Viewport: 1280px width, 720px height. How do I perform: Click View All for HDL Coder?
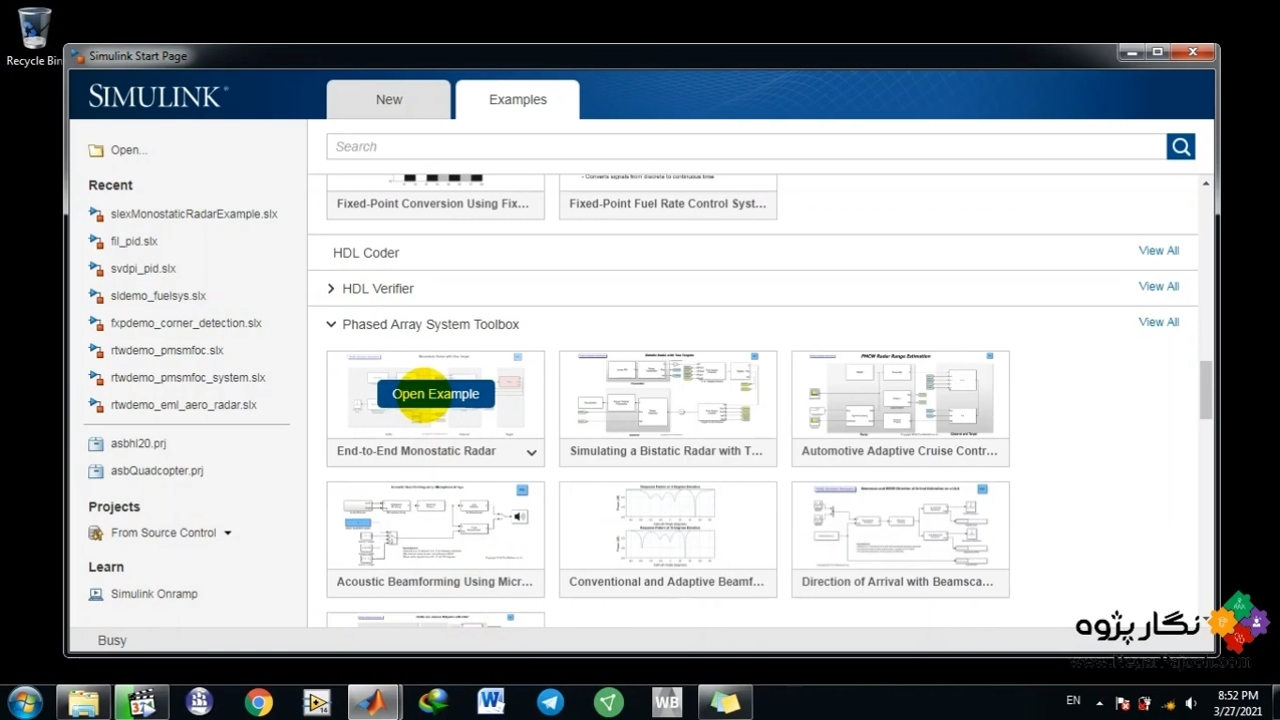(1158, 251)
